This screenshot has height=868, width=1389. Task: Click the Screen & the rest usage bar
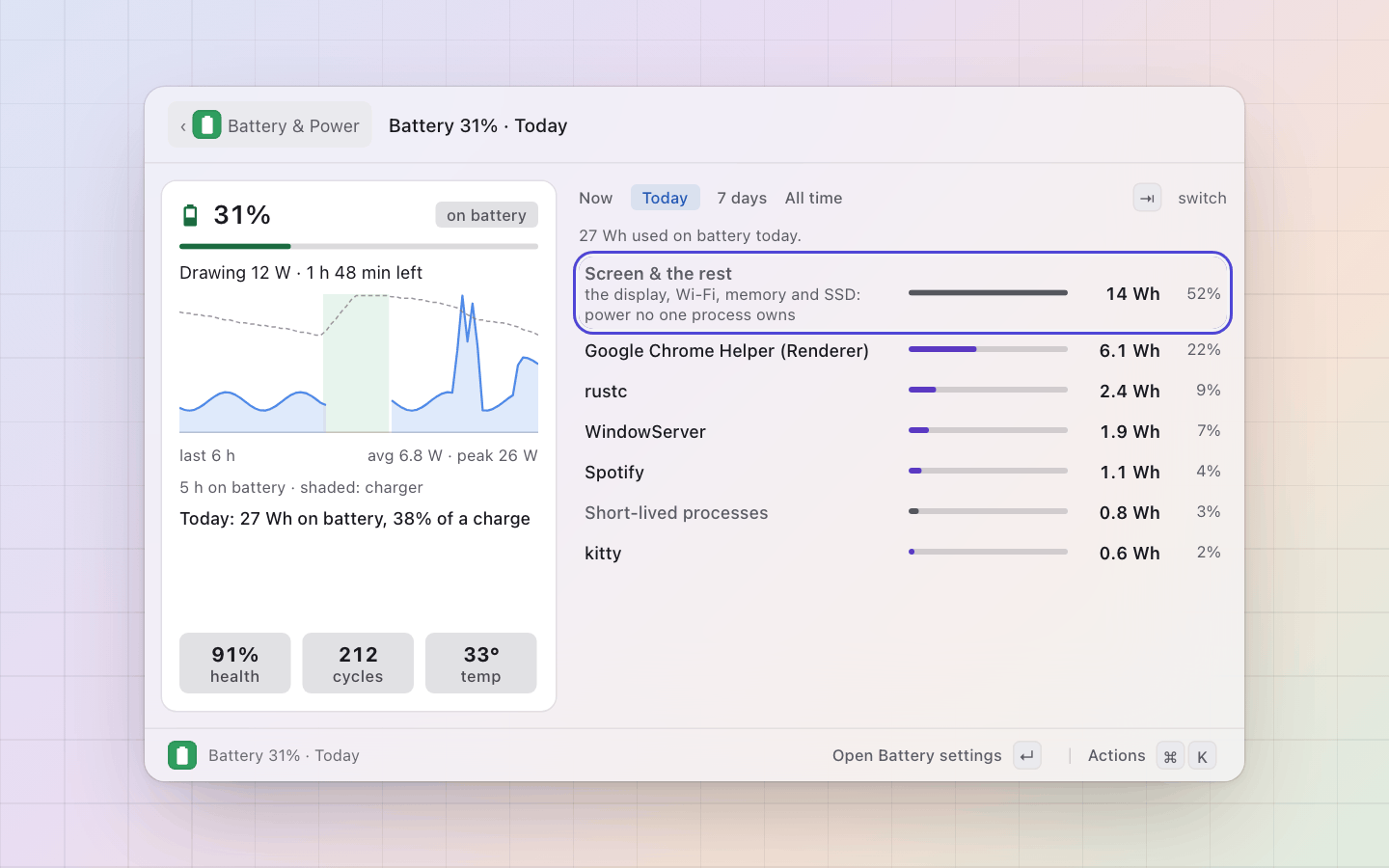(x=988, y=292)
